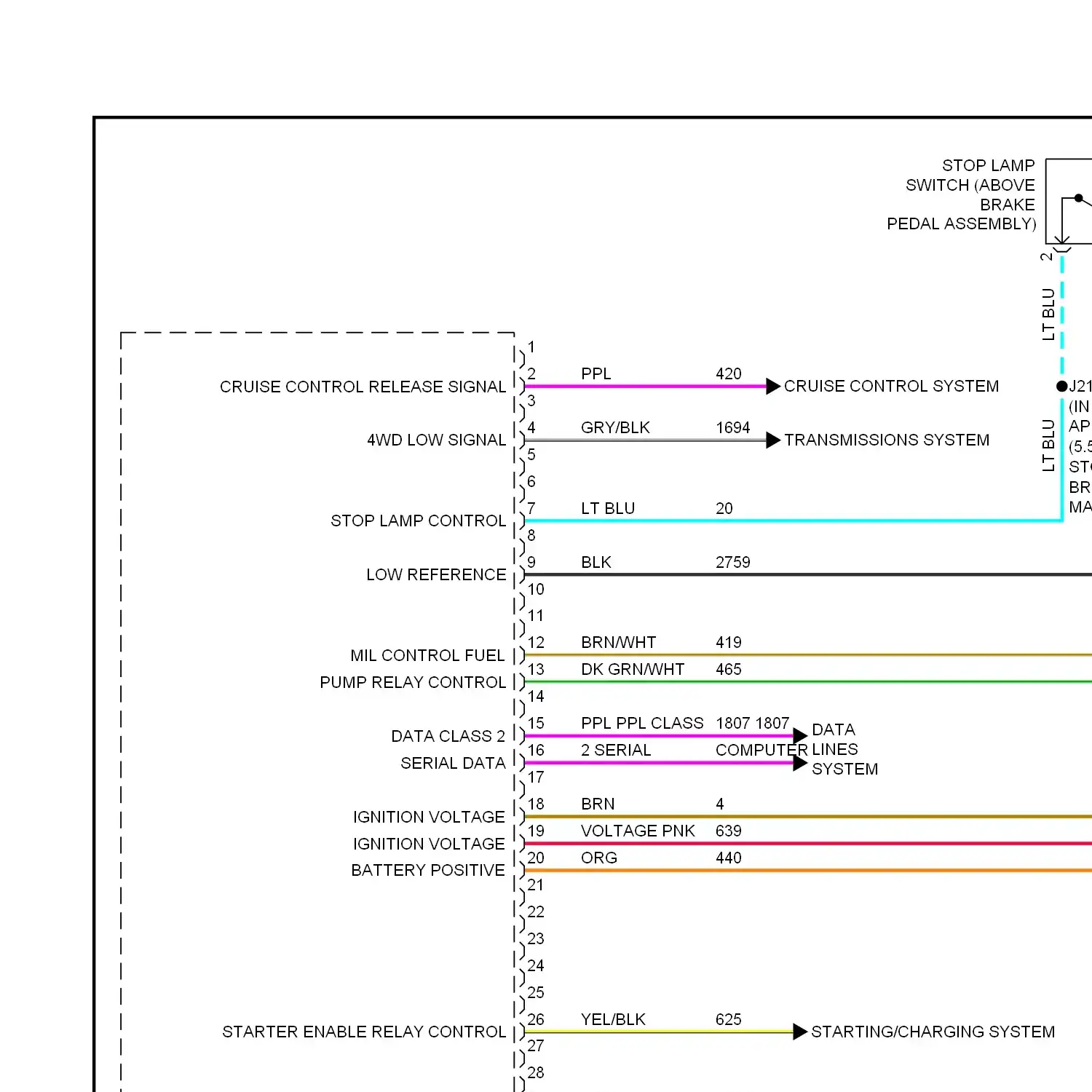Image resolution: width=1092 pixels, height=1092 pixels.
Task: Click the J21 splice dot
Action: click(x=1061, y=386)
